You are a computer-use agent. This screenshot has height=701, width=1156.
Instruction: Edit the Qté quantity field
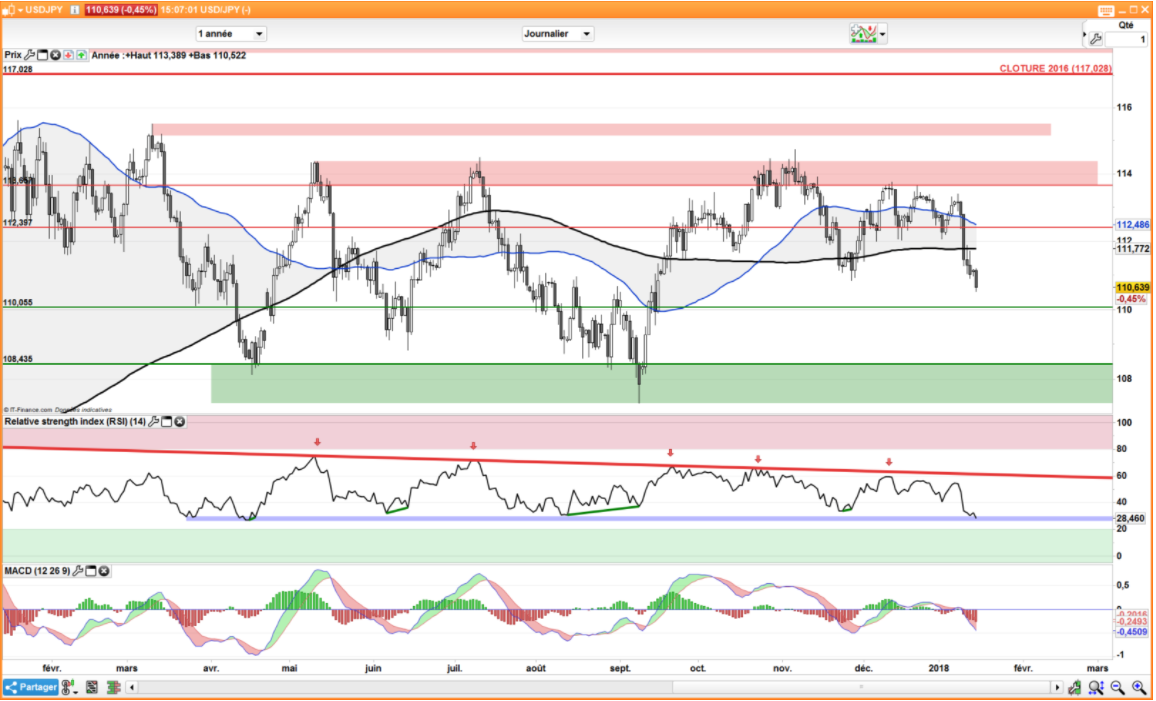coord(1127,39)
